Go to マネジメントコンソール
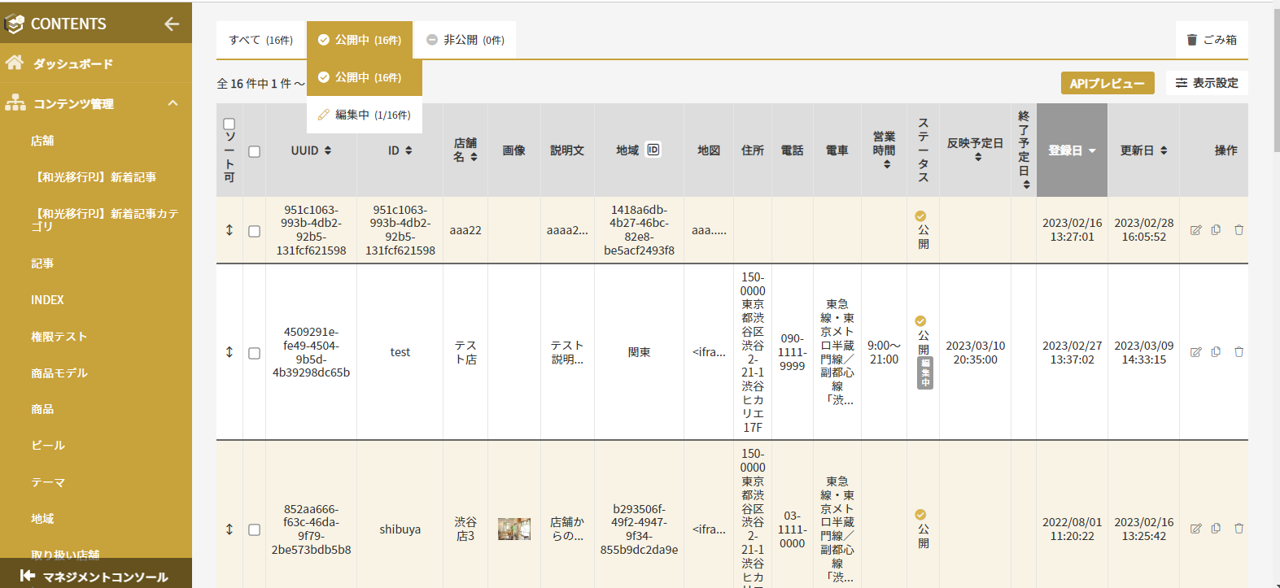Screen dimensions: 1280x588 (x=96, y=576)
